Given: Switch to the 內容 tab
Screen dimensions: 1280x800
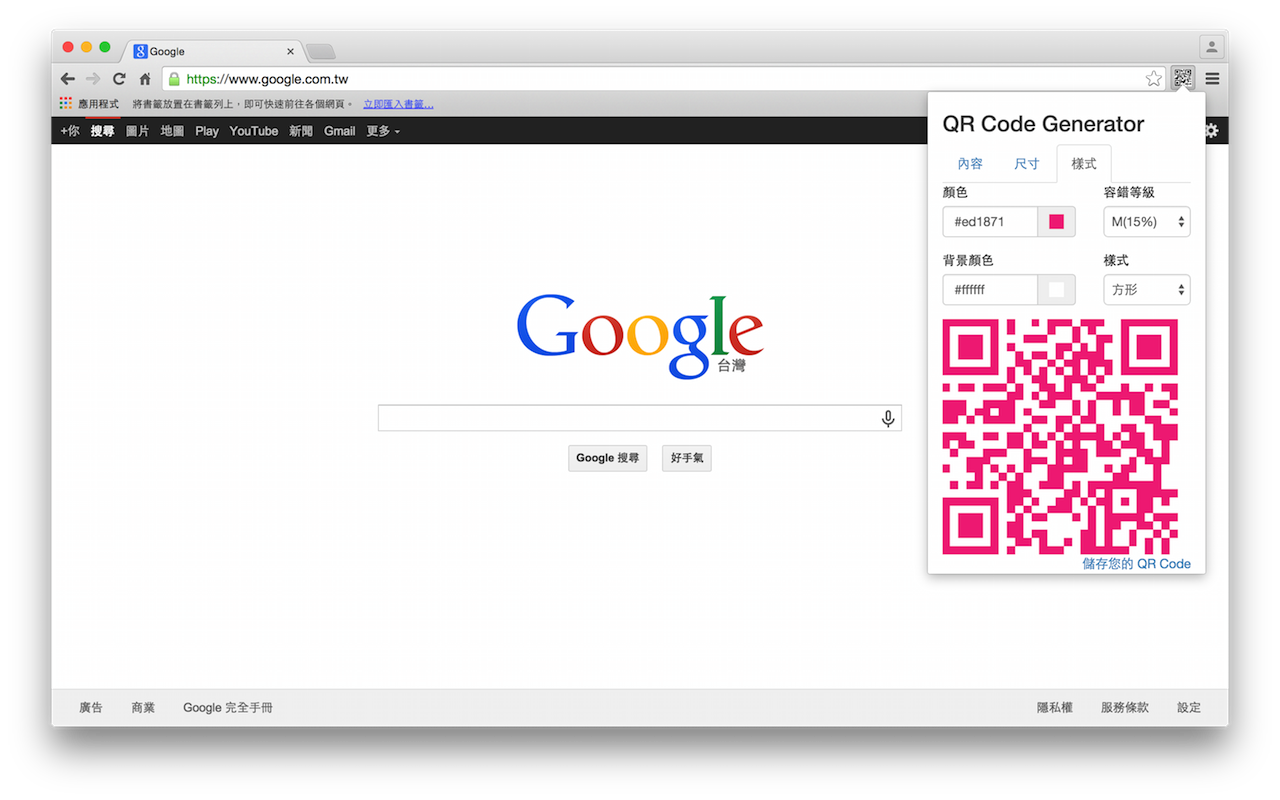Looking at the screenshot, I should [x=970, y=163].
